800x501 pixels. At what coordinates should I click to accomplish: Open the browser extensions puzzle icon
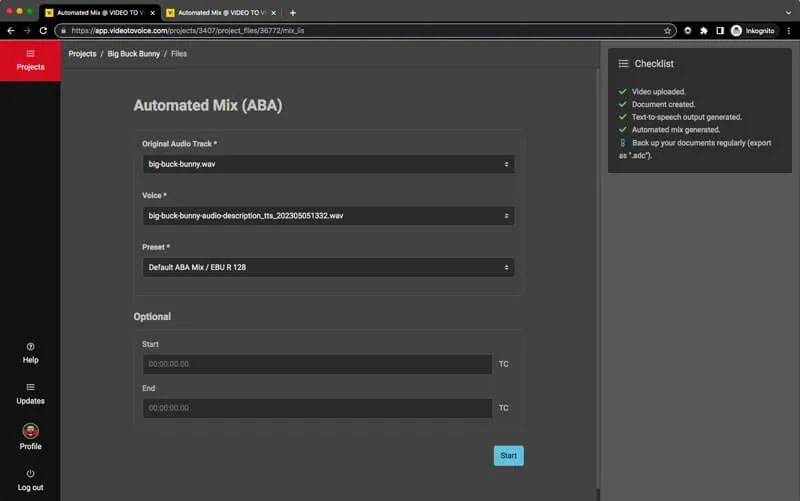[x=704, y=30]
